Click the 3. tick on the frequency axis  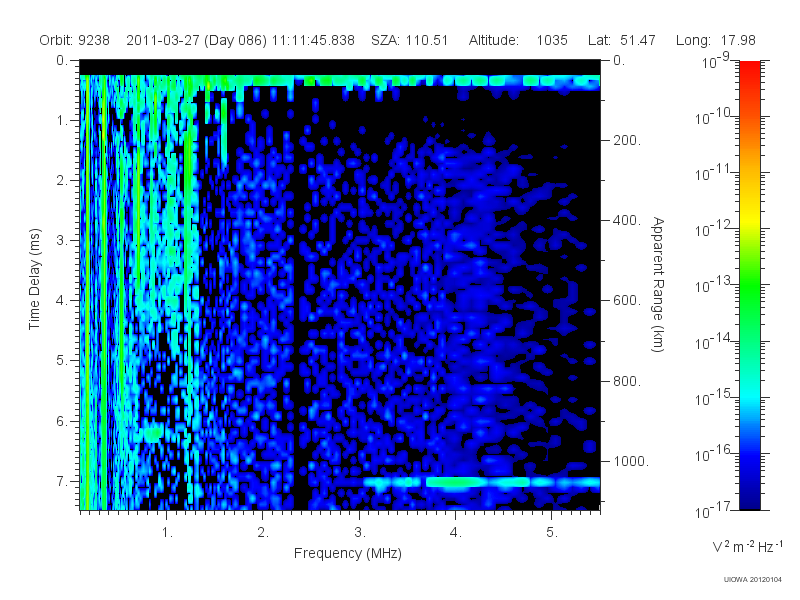(x=360, y=533)
